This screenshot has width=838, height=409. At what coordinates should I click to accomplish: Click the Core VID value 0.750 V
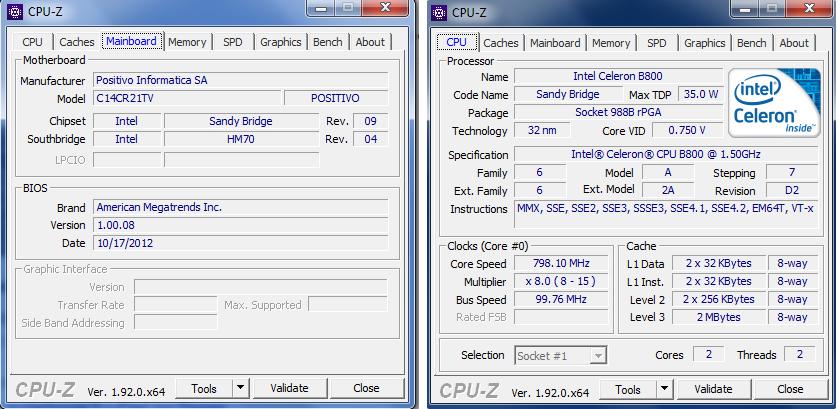(687, 130)
